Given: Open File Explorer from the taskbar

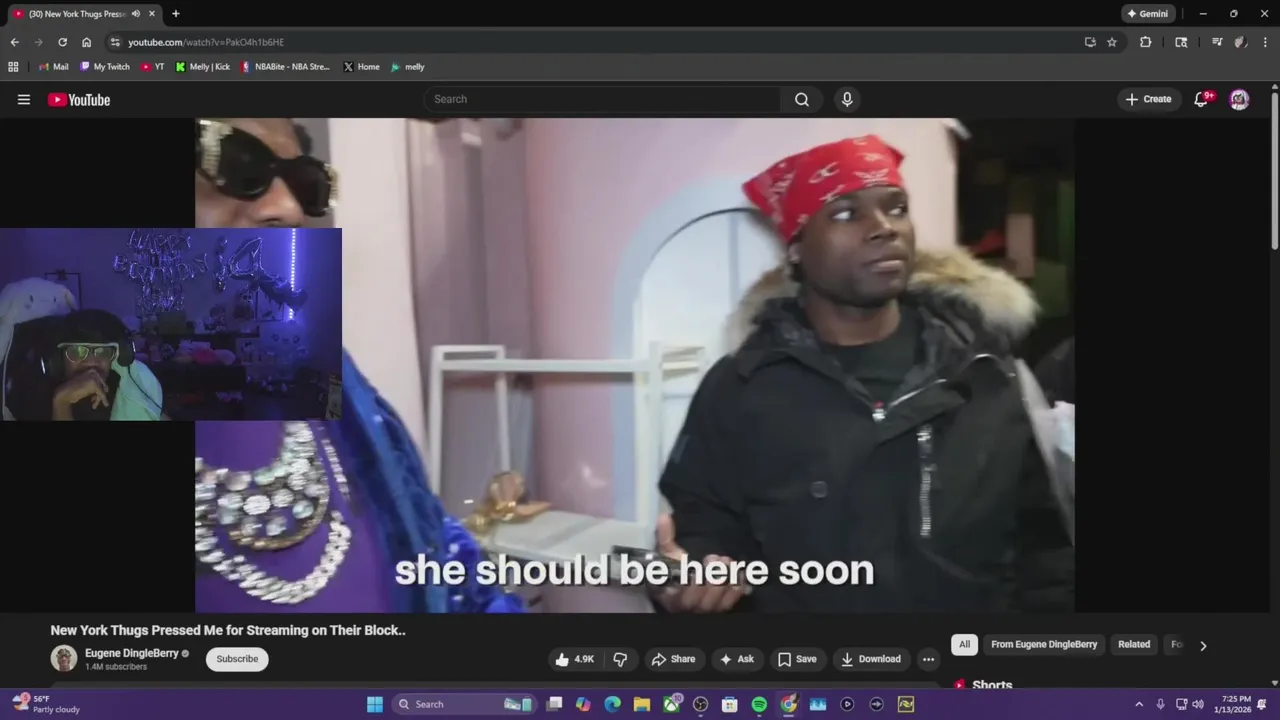Looking at the screenshot, I should [642, 704].
